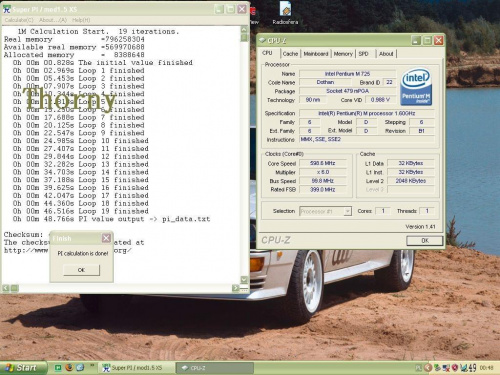Click the OK button in CPU-Z
The width and height of the screenshot is (500, 375).
pyautogui.click(x=425, y=240)
